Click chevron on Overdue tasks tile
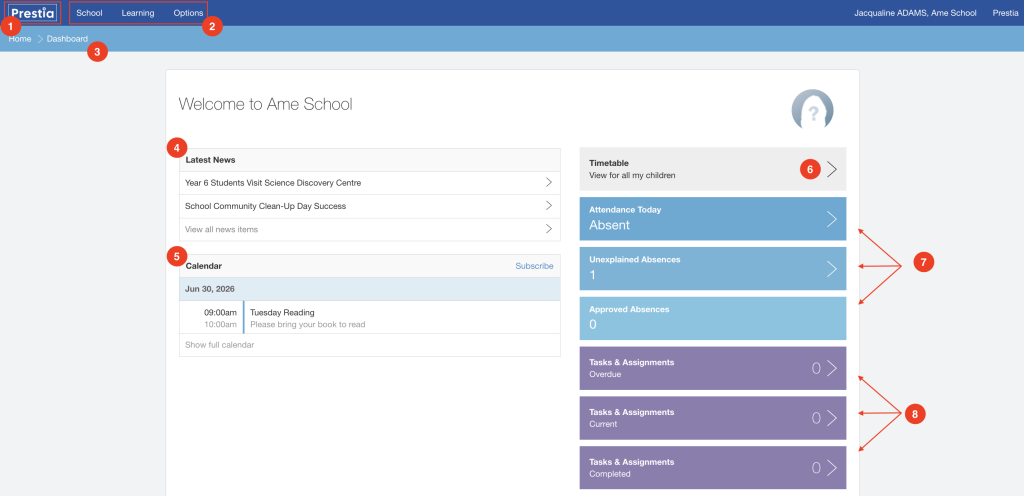1024x496 pixels. click(831, 368)
